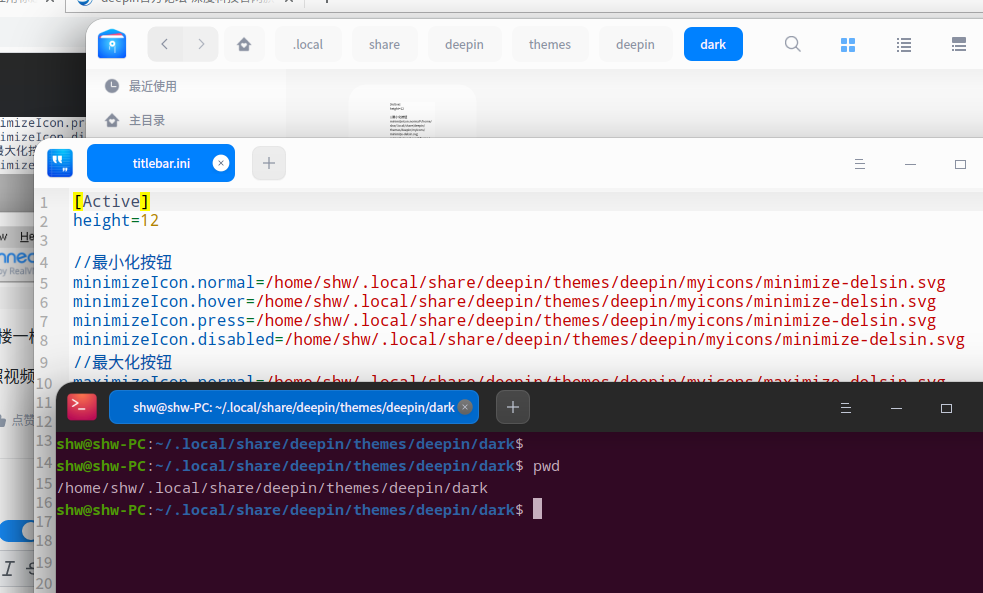The width and height of the screenshot is (983, 593).
Task: Open the text editor main menu
Action: tap(859, 164)
